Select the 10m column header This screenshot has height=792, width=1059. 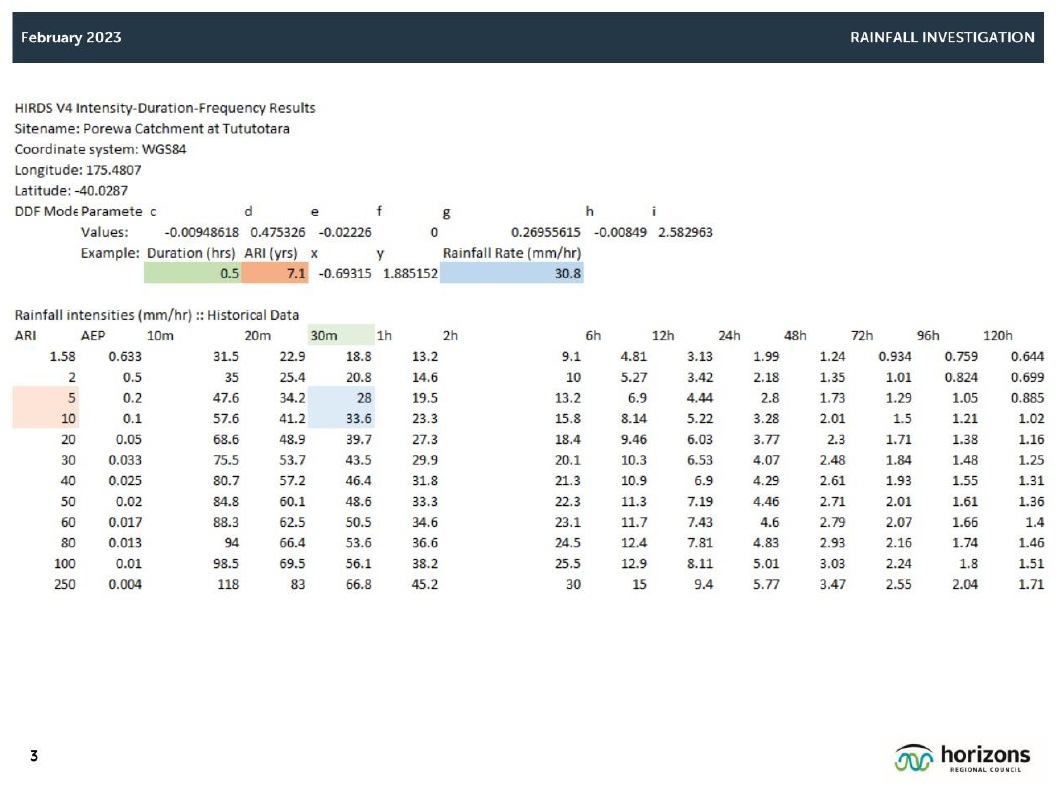pos(158,335)
